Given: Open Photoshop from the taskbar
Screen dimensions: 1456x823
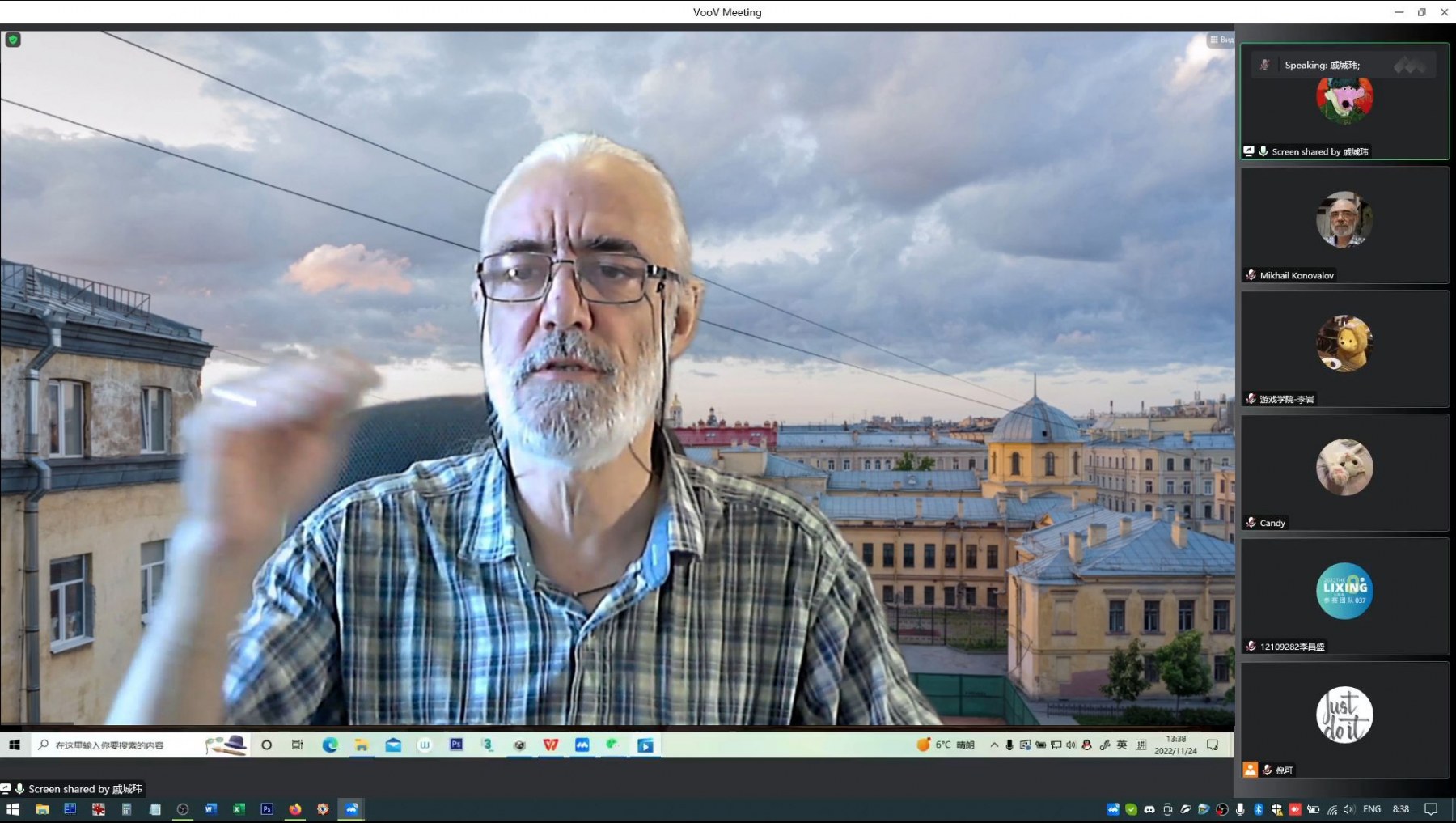Looking at the screenshot, I should 267,809.
